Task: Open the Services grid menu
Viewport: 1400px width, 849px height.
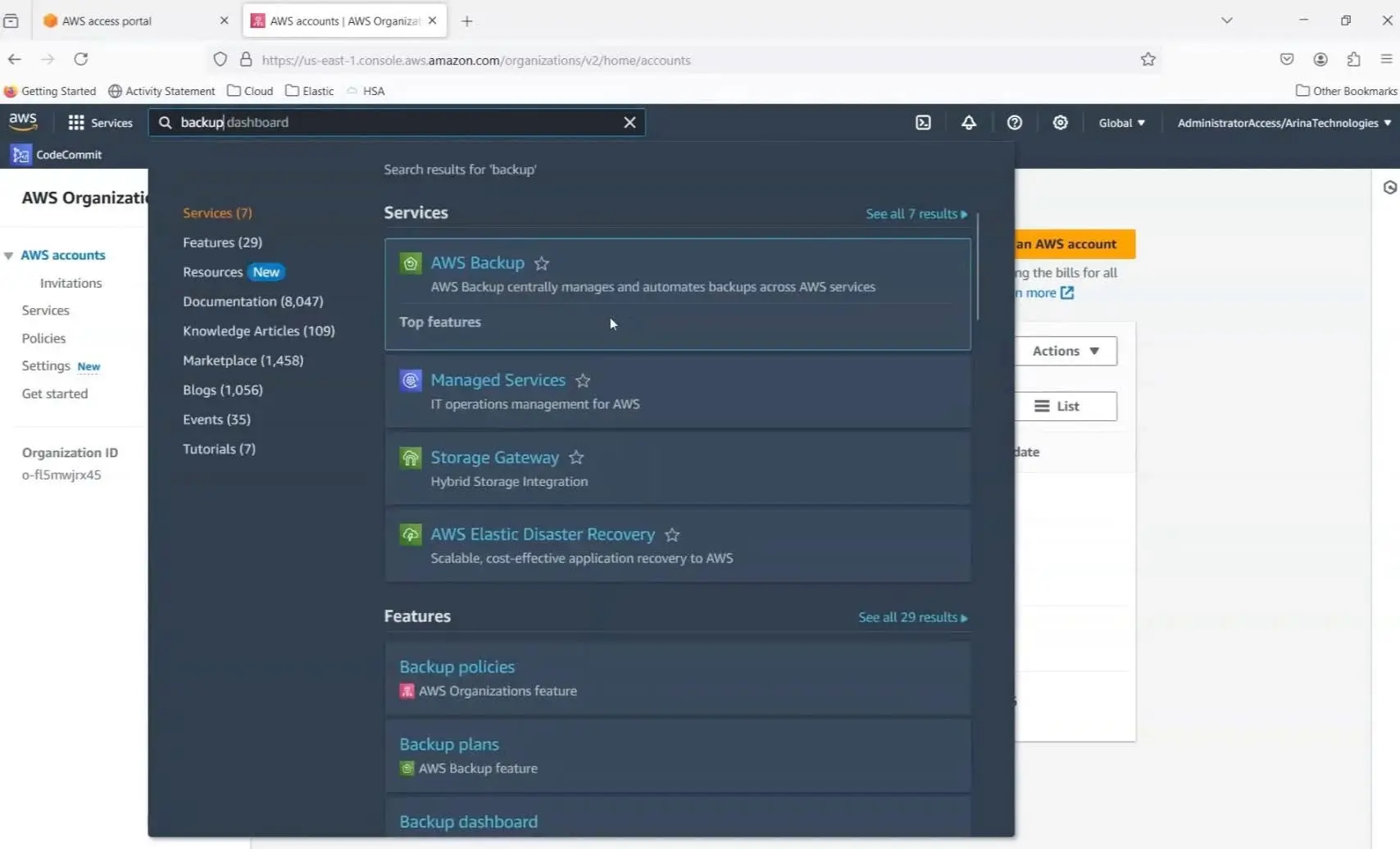Action: [76, 123]
